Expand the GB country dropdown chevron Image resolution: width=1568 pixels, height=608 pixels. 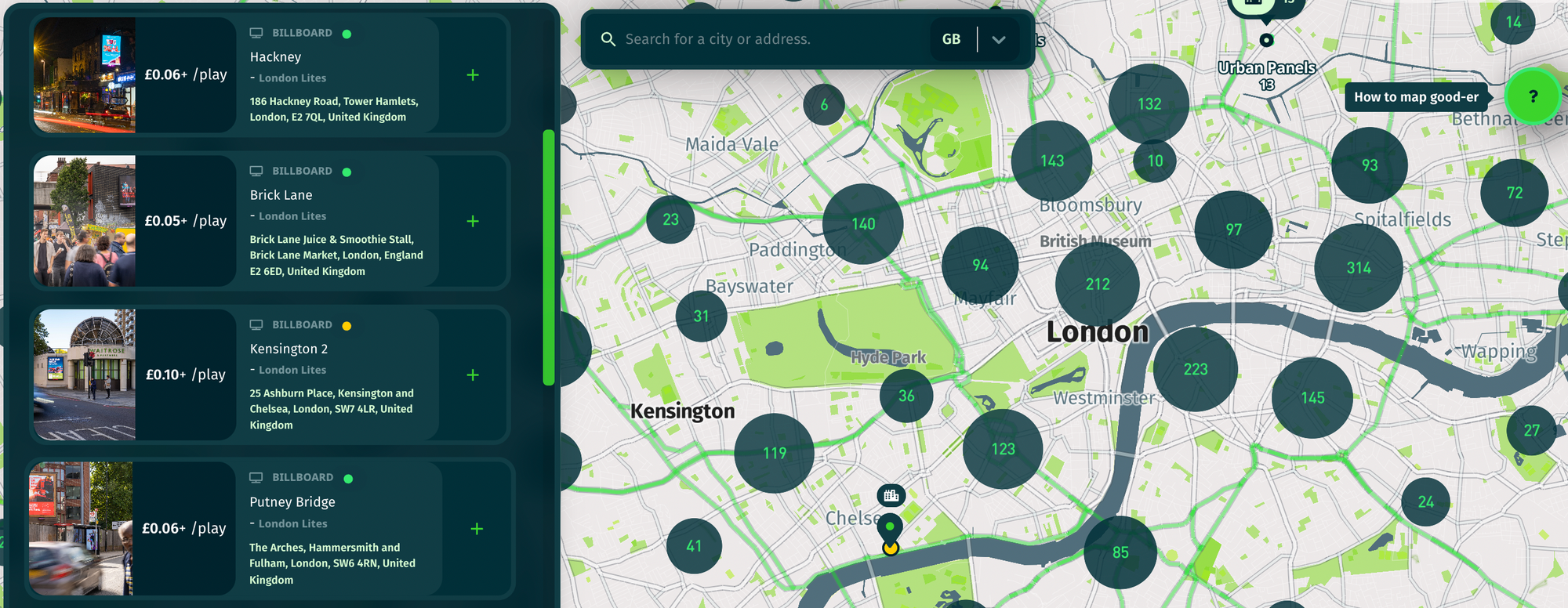coord(998,39)
